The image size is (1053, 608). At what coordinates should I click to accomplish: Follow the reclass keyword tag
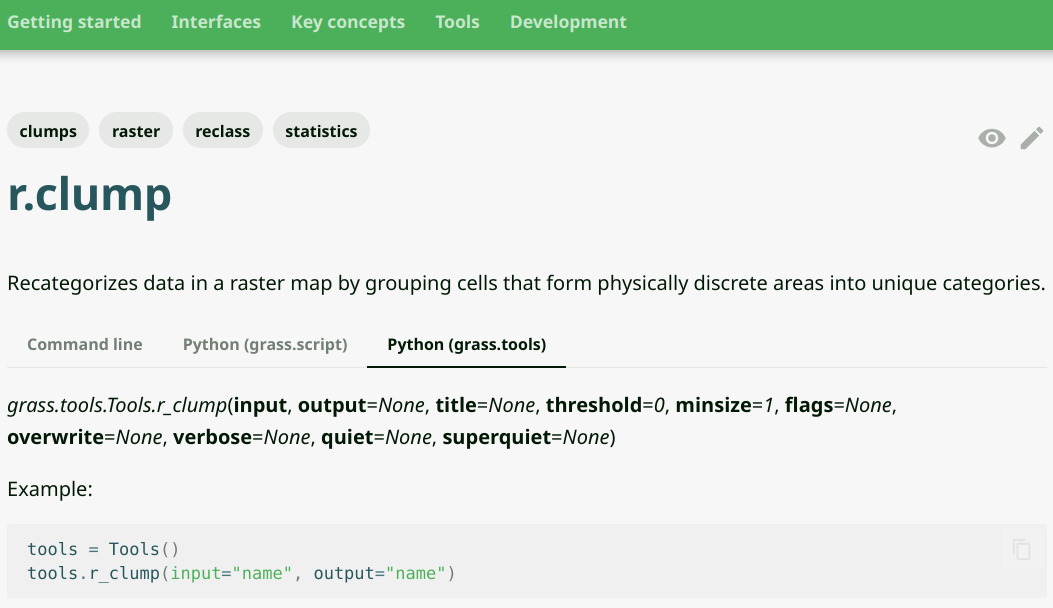click(222, 131)
